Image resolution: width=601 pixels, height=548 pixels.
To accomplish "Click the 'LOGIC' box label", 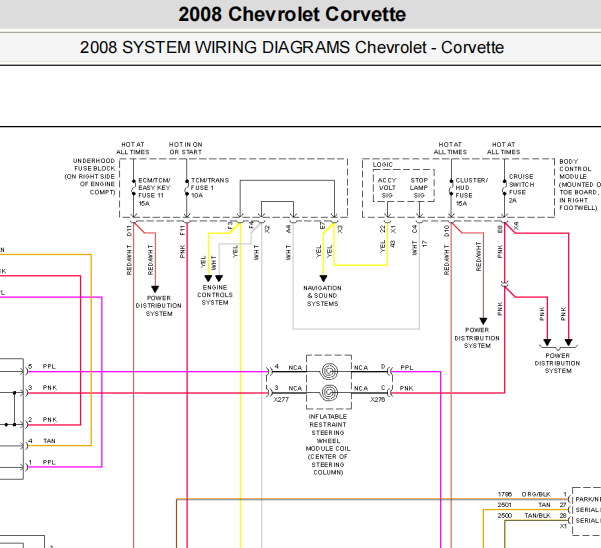I will (383, 165).
